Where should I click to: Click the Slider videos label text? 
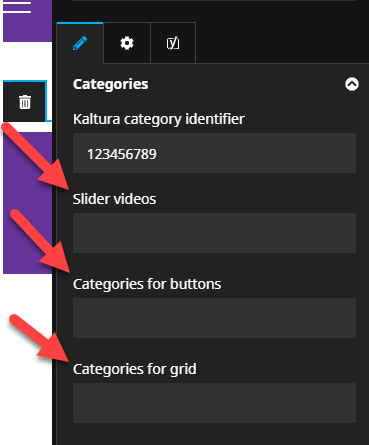click(x=114, y=199)
